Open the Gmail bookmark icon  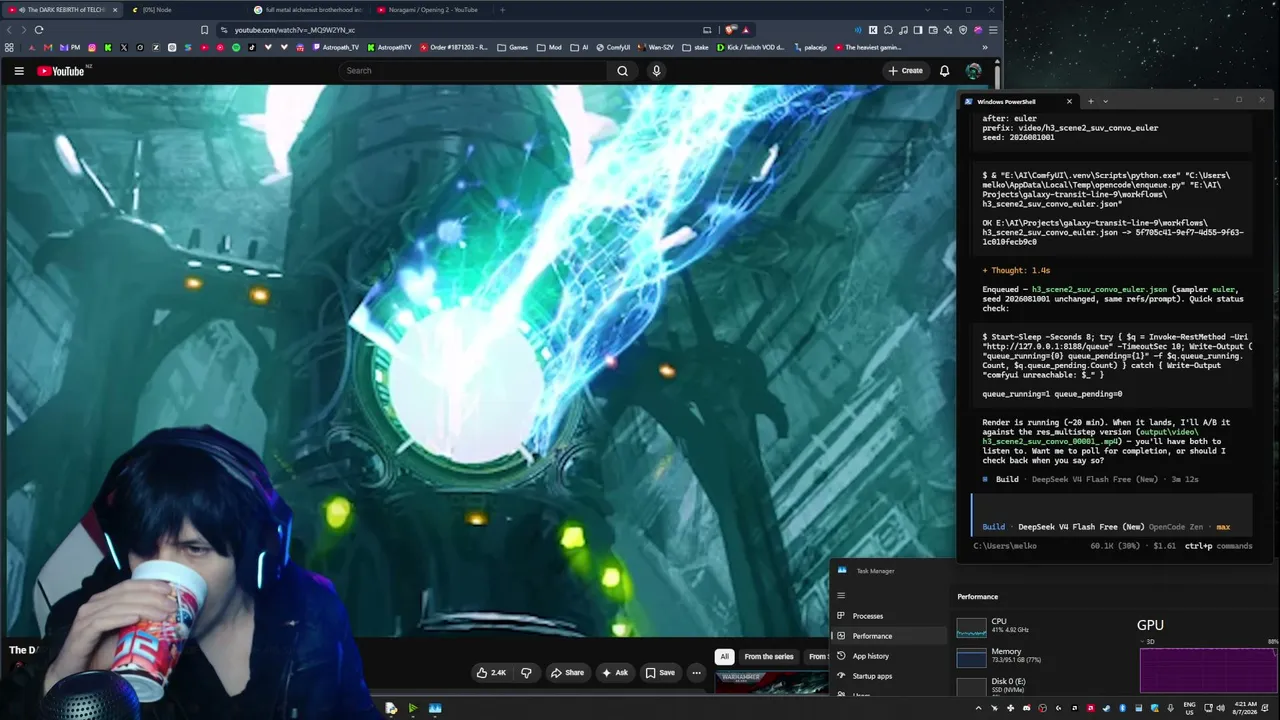click(x=47, y=47)
